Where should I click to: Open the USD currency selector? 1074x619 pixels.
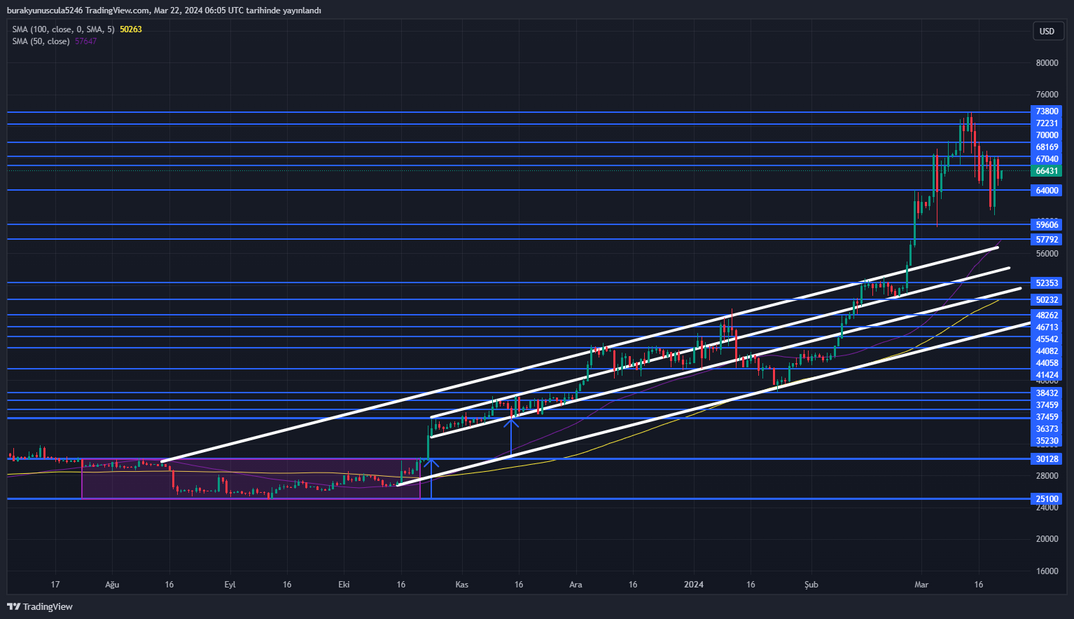(1047, 31)
